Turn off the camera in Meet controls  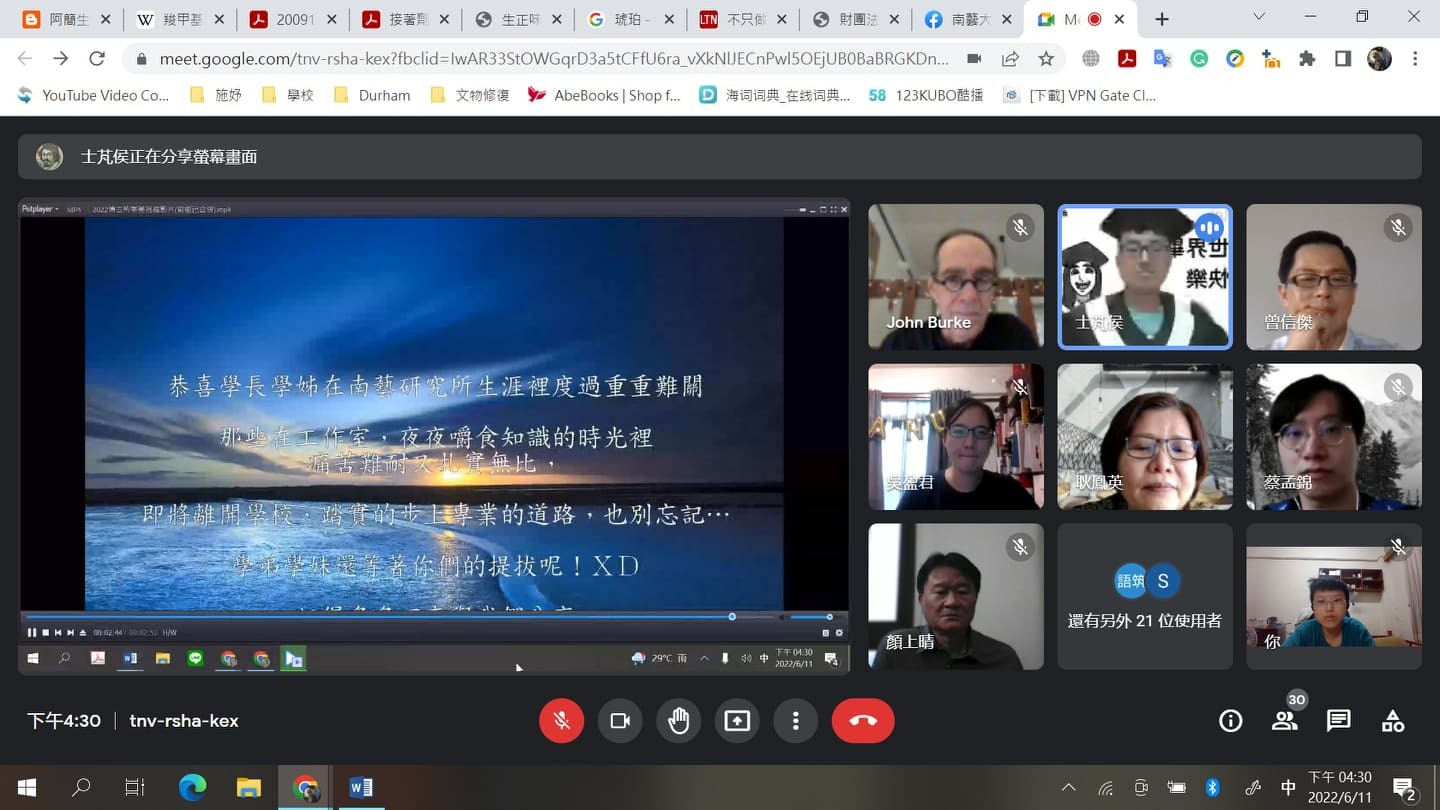tap(620, 721)
